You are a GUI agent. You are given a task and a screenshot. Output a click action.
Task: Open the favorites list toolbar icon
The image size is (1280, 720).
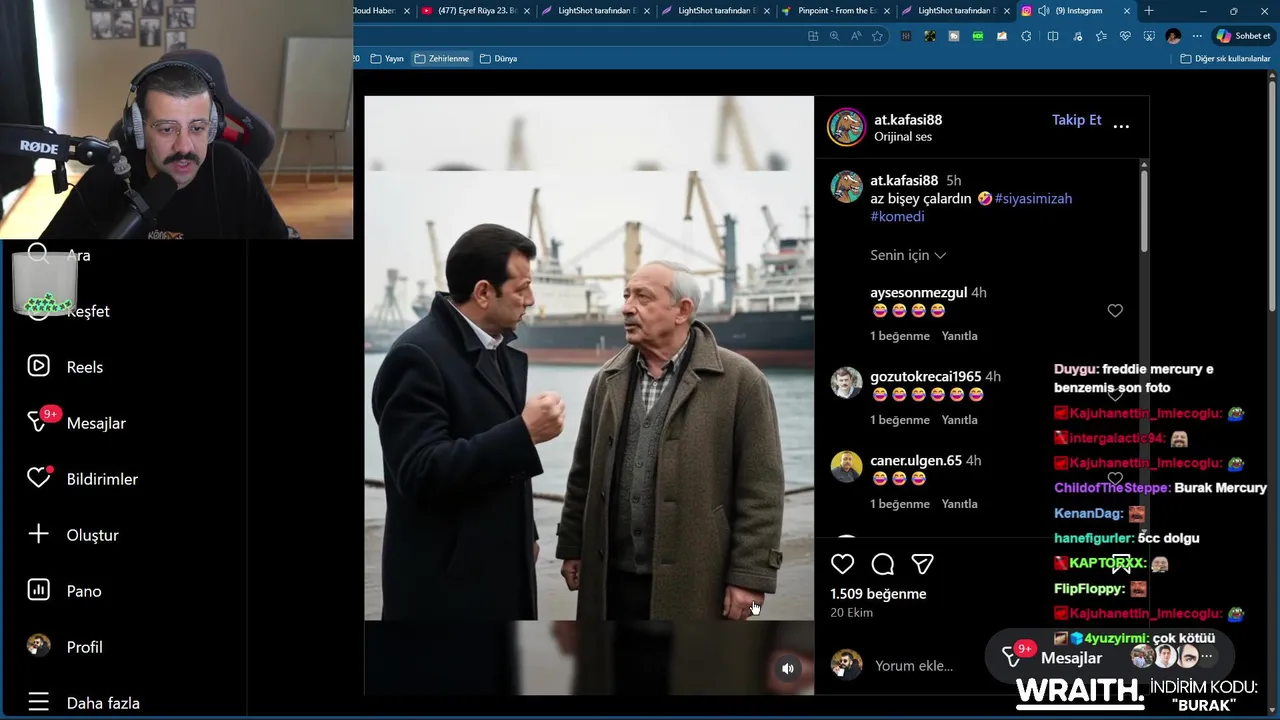(x=1101, y=36)
